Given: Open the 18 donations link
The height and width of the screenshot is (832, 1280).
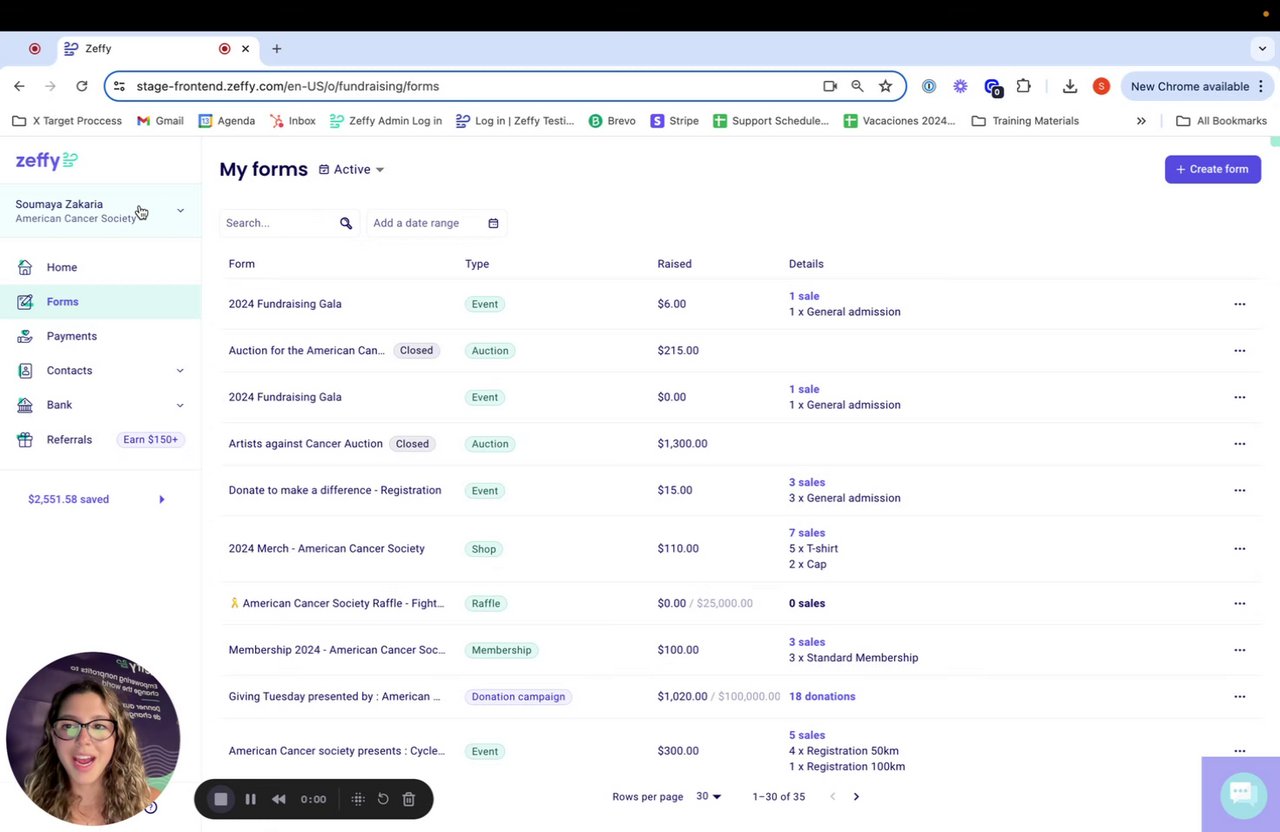Looking at the screenshot, I should pyautogui.click(x=822, y=696).
